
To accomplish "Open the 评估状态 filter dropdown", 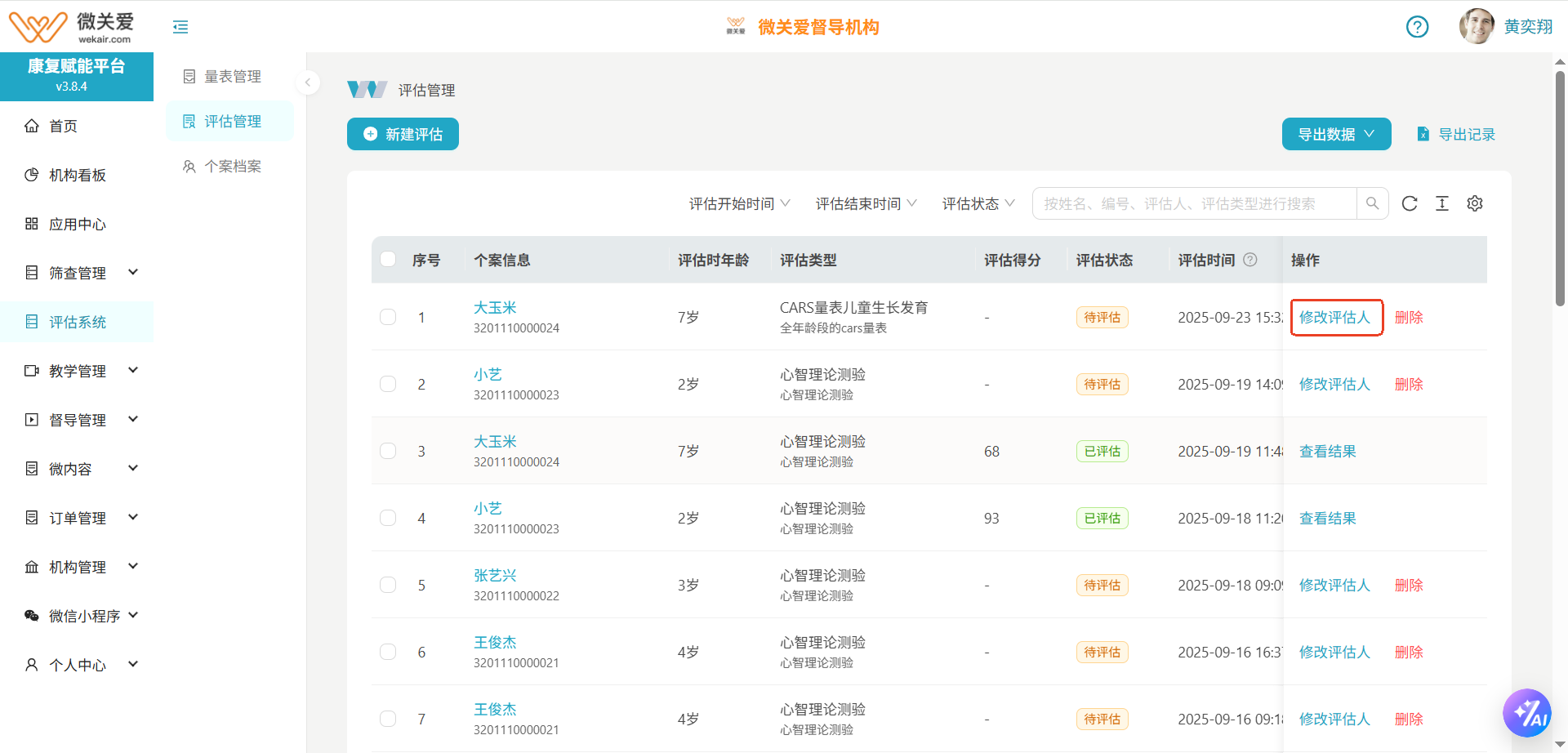I will click(978, 203).
